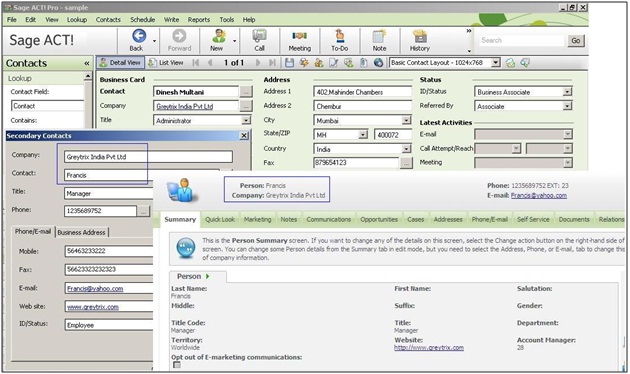The height and width of the screenshot is (374, 630).
Task: Switch to Detail View
Action: [120, 63]
